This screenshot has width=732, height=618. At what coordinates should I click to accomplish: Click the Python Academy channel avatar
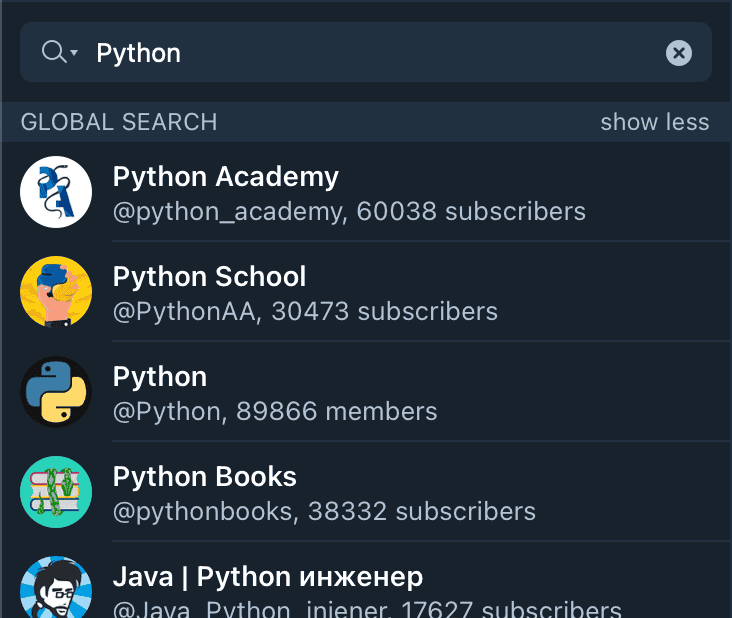pyautogui.click(x=56, y=192)
